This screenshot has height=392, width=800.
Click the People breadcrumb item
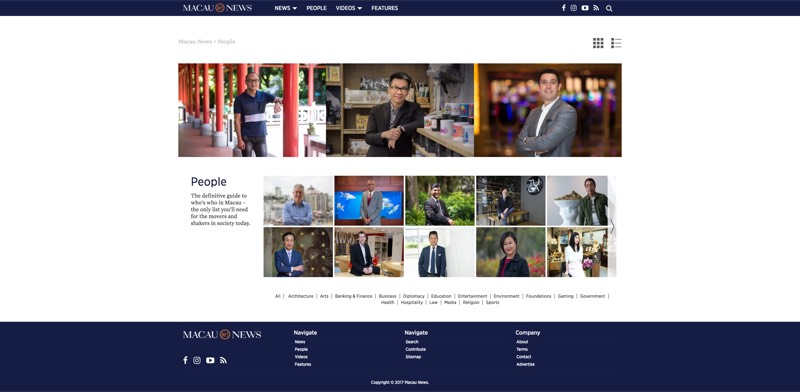point(227,41)
